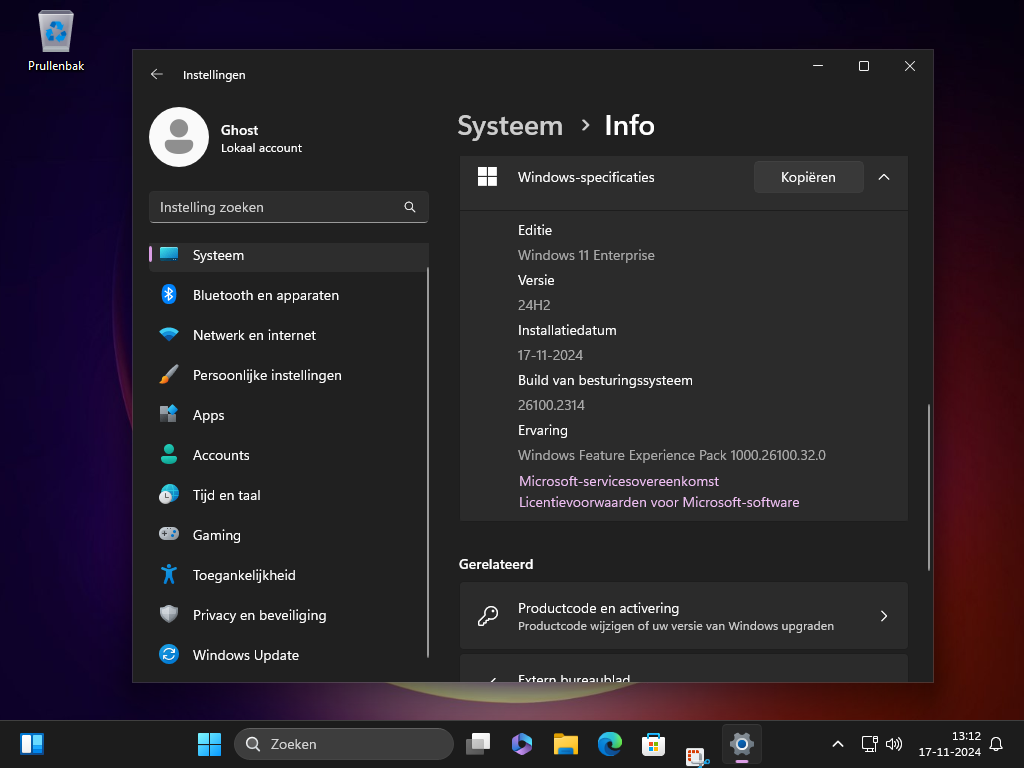
Task: Click the Installatiedatum value 17-11-2024
Action: coord(551,355)
